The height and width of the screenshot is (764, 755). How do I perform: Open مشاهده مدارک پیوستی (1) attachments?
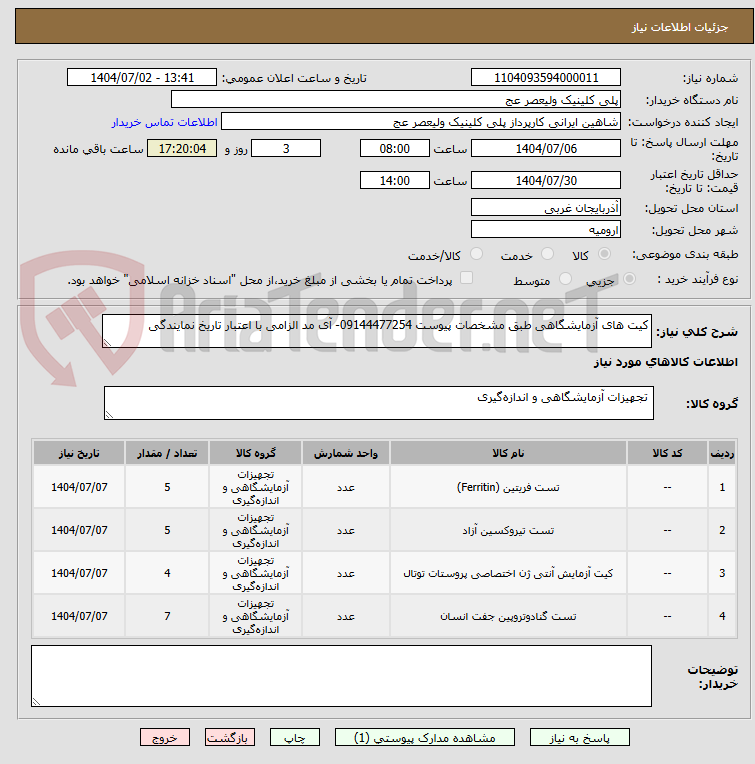(x=424, y=737)
